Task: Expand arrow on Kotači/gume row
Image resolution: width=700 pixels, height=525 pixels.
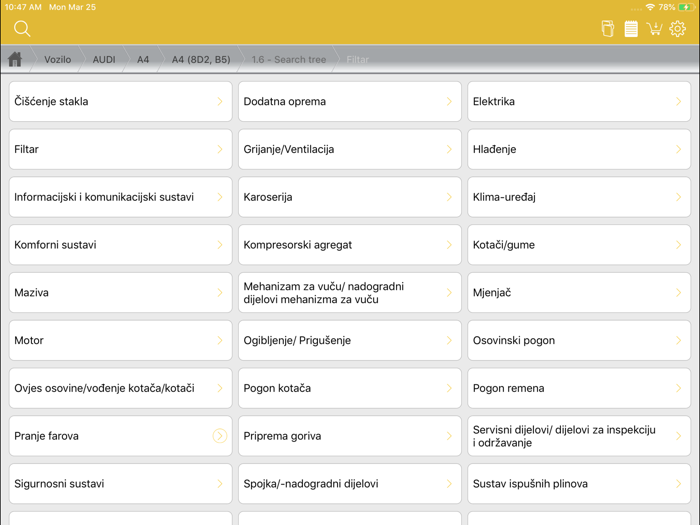Action: click(679, 245)
